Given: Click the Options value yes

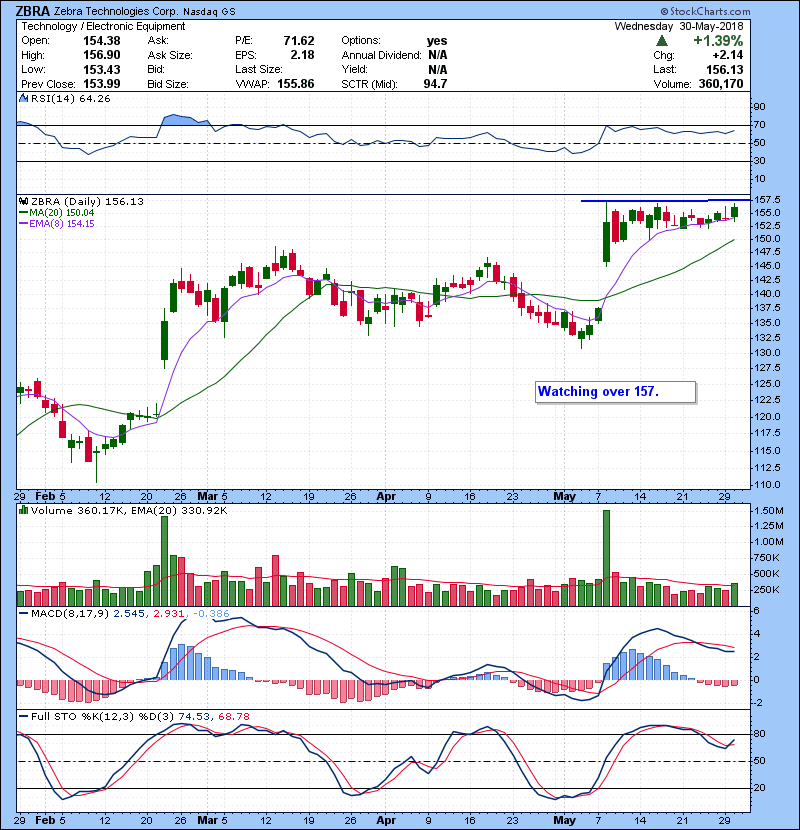Looking at the screenshot, I should pos(437,41).
